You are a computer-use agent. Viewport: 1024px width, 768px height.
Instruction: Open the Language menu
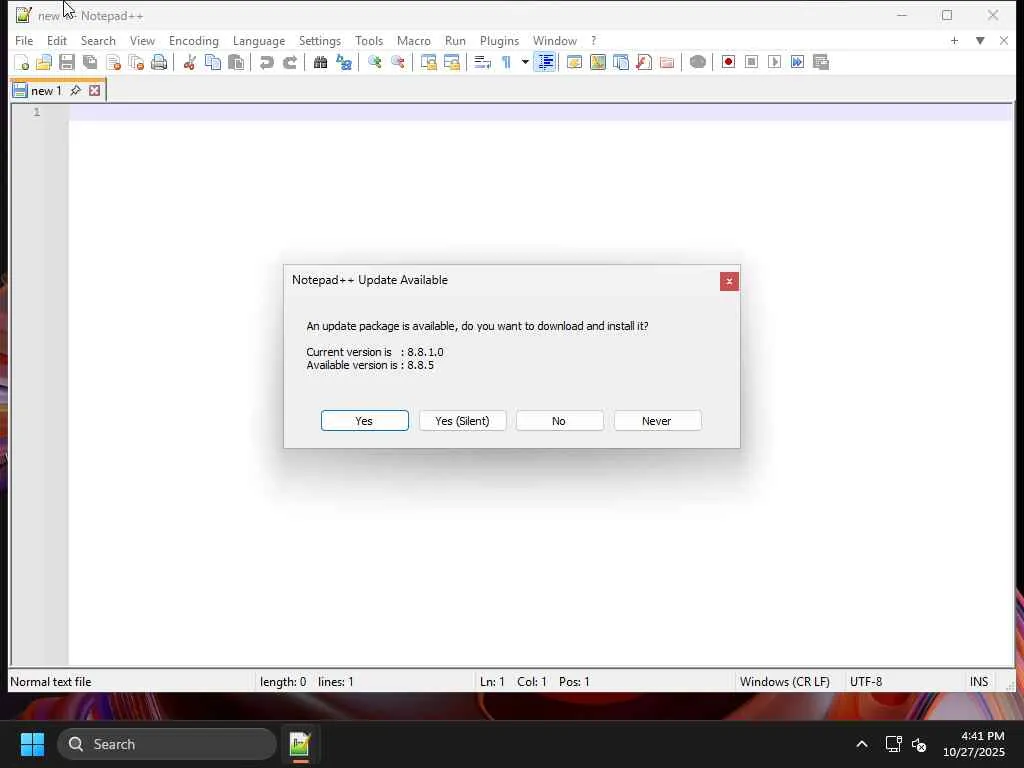coord(259,40)
